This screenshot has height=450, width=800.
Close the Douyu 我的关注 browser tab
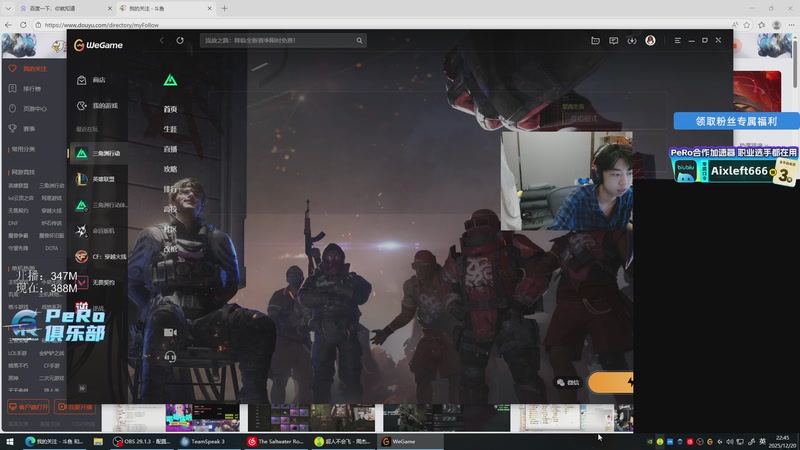210,8
